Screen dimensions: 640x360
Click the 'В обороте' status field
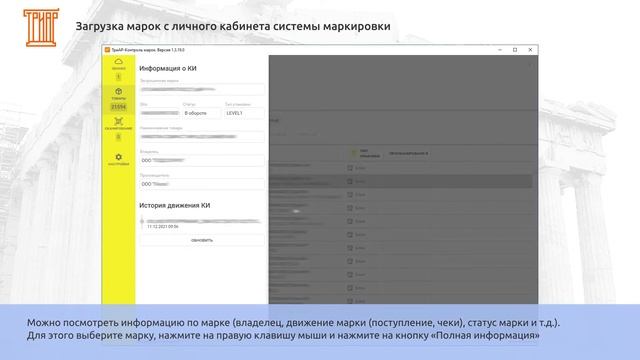click(x=202, y=113)
